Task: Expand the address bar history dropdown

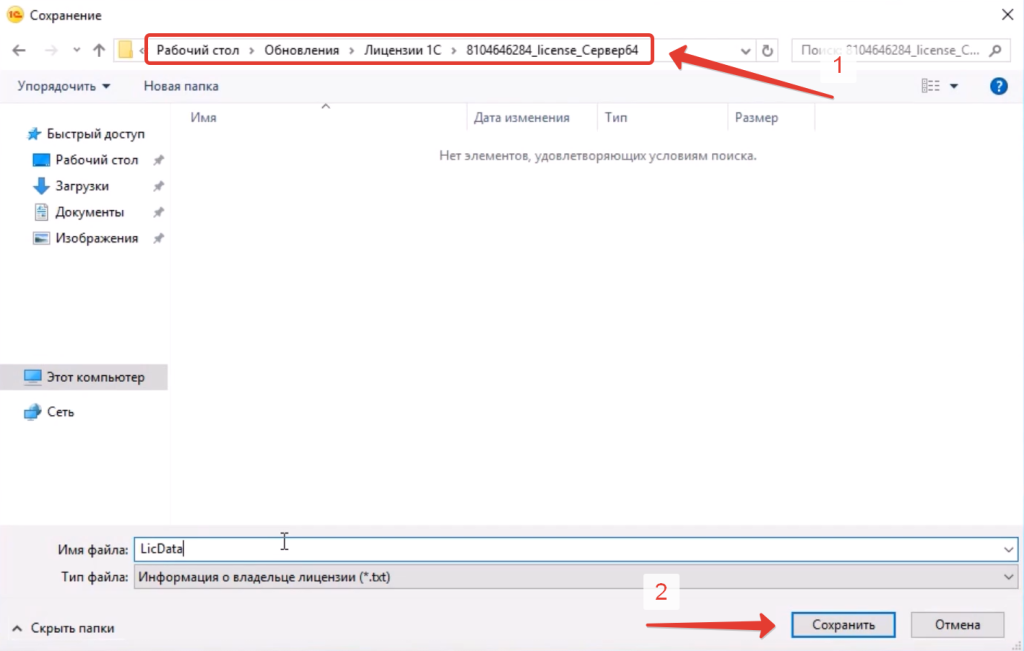Action: coord(746,50)
